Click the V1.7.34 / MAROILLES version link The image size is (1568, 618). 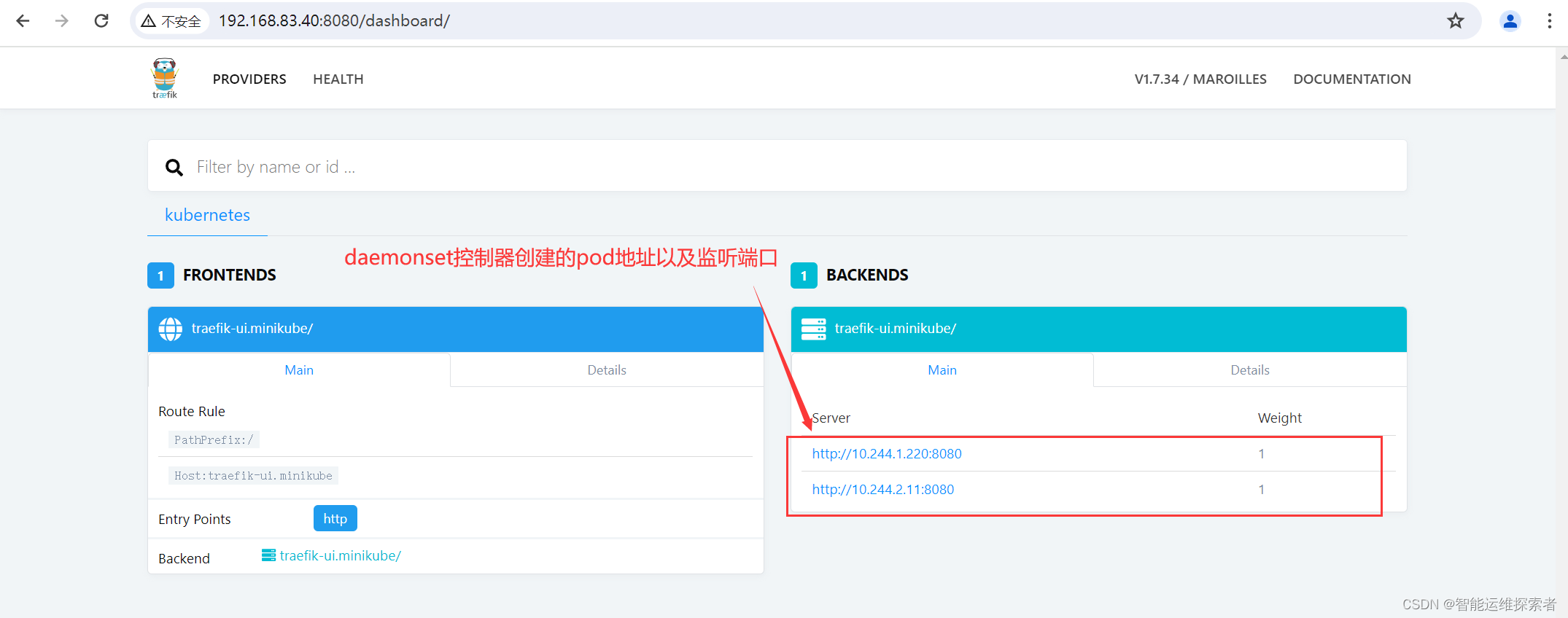[x=1200, y=79]
